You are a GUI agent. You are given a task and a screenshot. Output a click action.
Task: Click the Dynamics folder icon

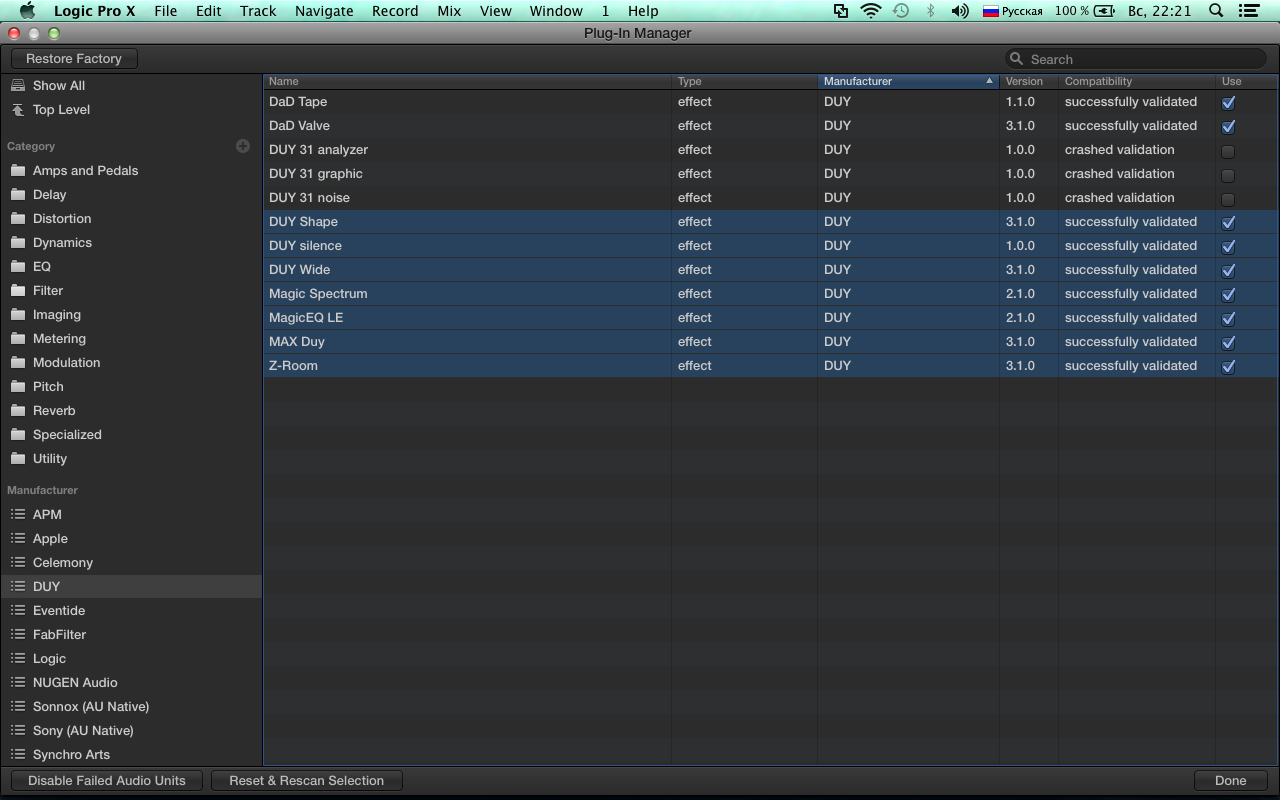(x=18, y=243)
